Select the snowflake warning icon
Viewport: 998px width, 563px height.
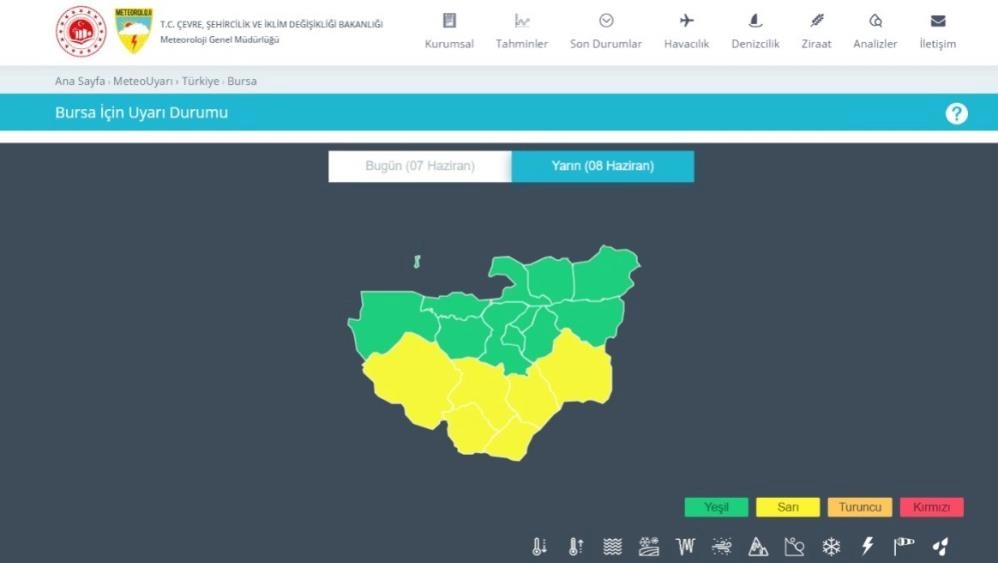pyautogui.click(x=831, y=547)
